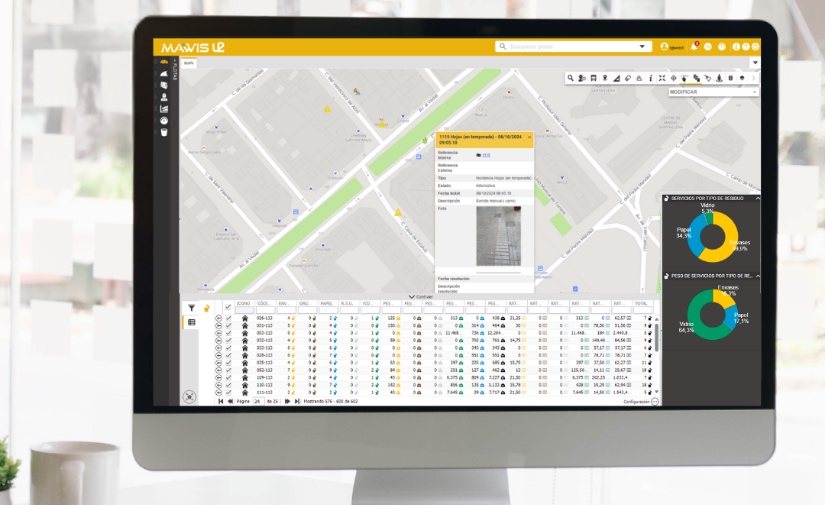Click the compass icon at bottom-left
This screenshot has height=505, width=825.
191,396
